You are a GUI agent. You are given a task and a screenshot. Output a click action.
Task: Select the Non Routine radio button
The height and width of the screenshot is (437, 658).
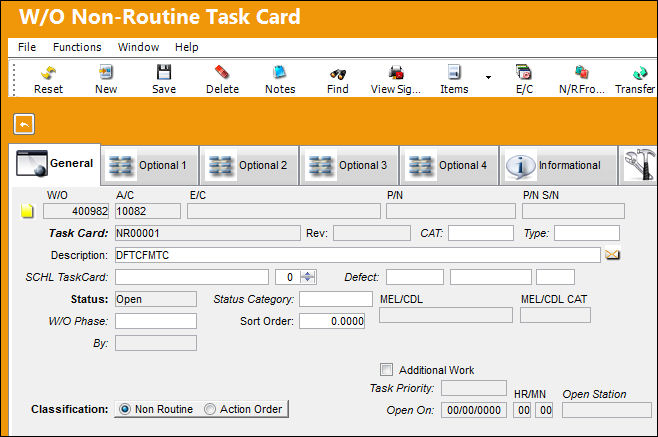click(125, 409)
